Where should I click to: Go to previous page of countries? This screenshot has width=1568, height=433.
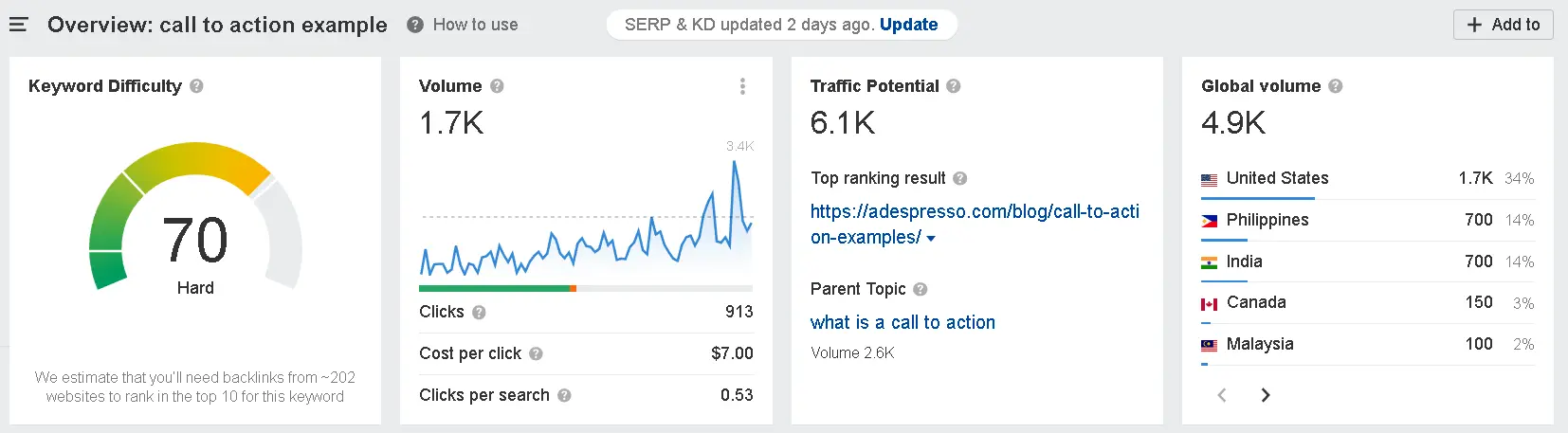click(1222, 395)
